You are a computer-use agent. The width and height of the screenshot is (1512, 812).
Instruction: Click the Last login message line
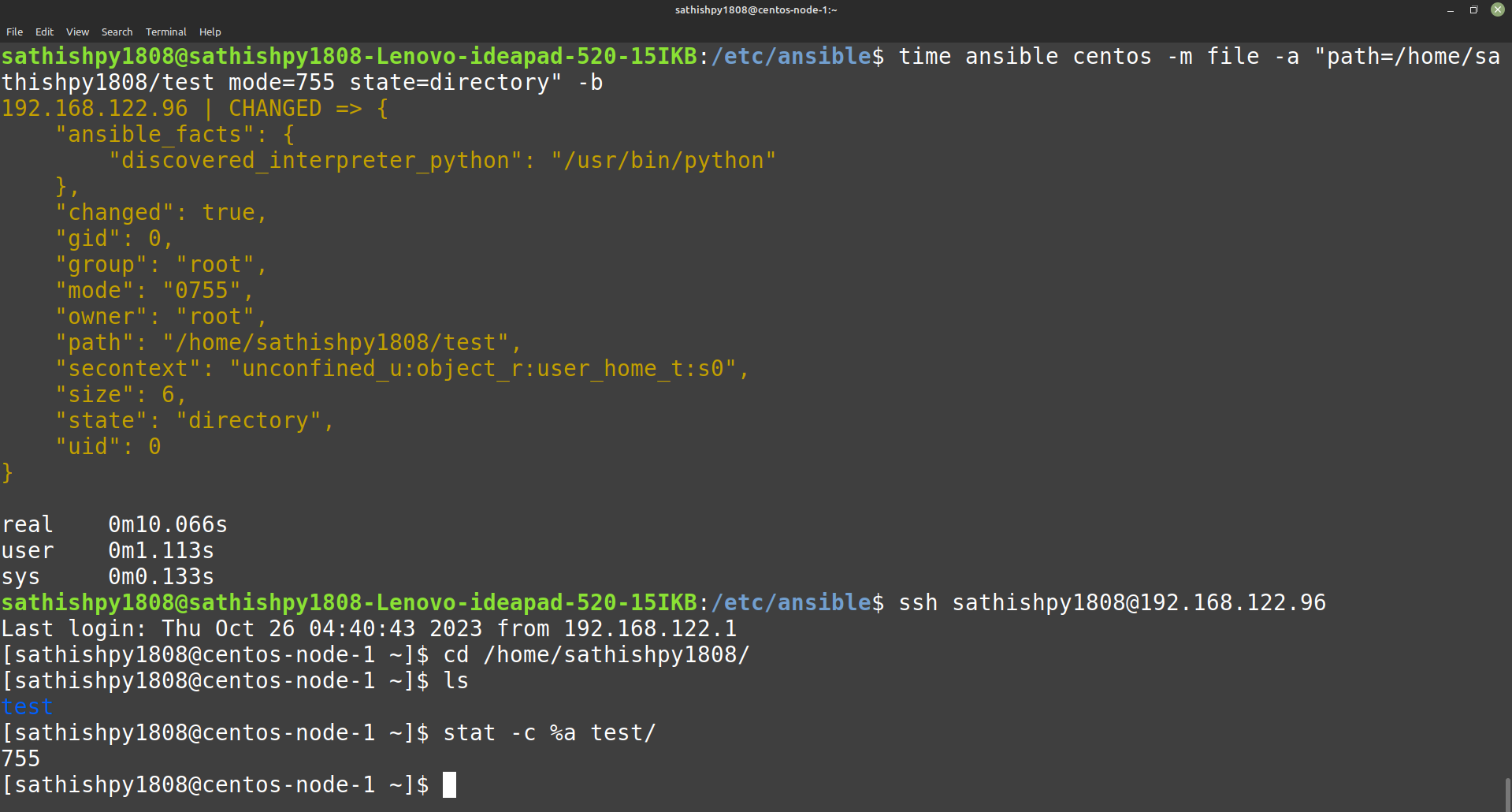pyautogui.click(x=369, y=629)
